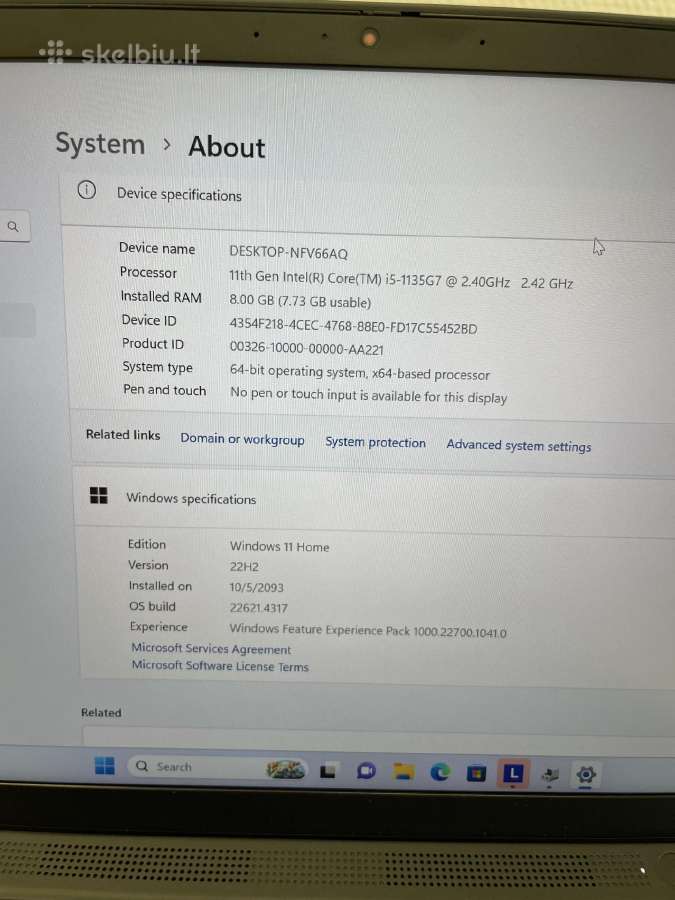Viewport: 675px width, 900px height.
Task: Click the About heading in breadcrumb
Action: coord(227,147)
